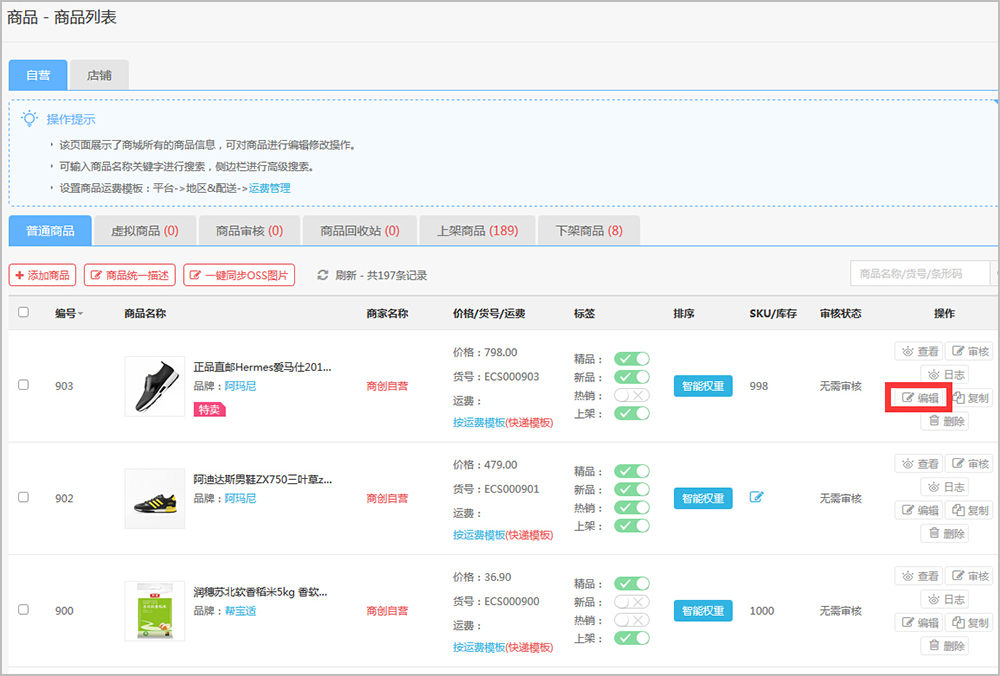Click the lightbulb 操作提示 icon
The height and width of the screenshot is (676, 1000).
(x=29, y=119)
